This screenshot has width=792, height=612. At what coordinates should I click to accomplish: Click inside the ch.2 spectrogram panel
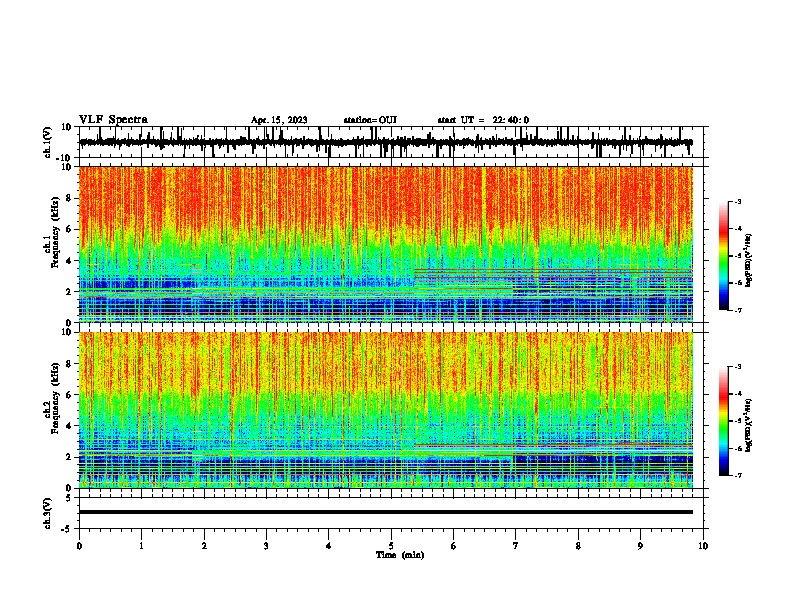click(x=385, y=410)
